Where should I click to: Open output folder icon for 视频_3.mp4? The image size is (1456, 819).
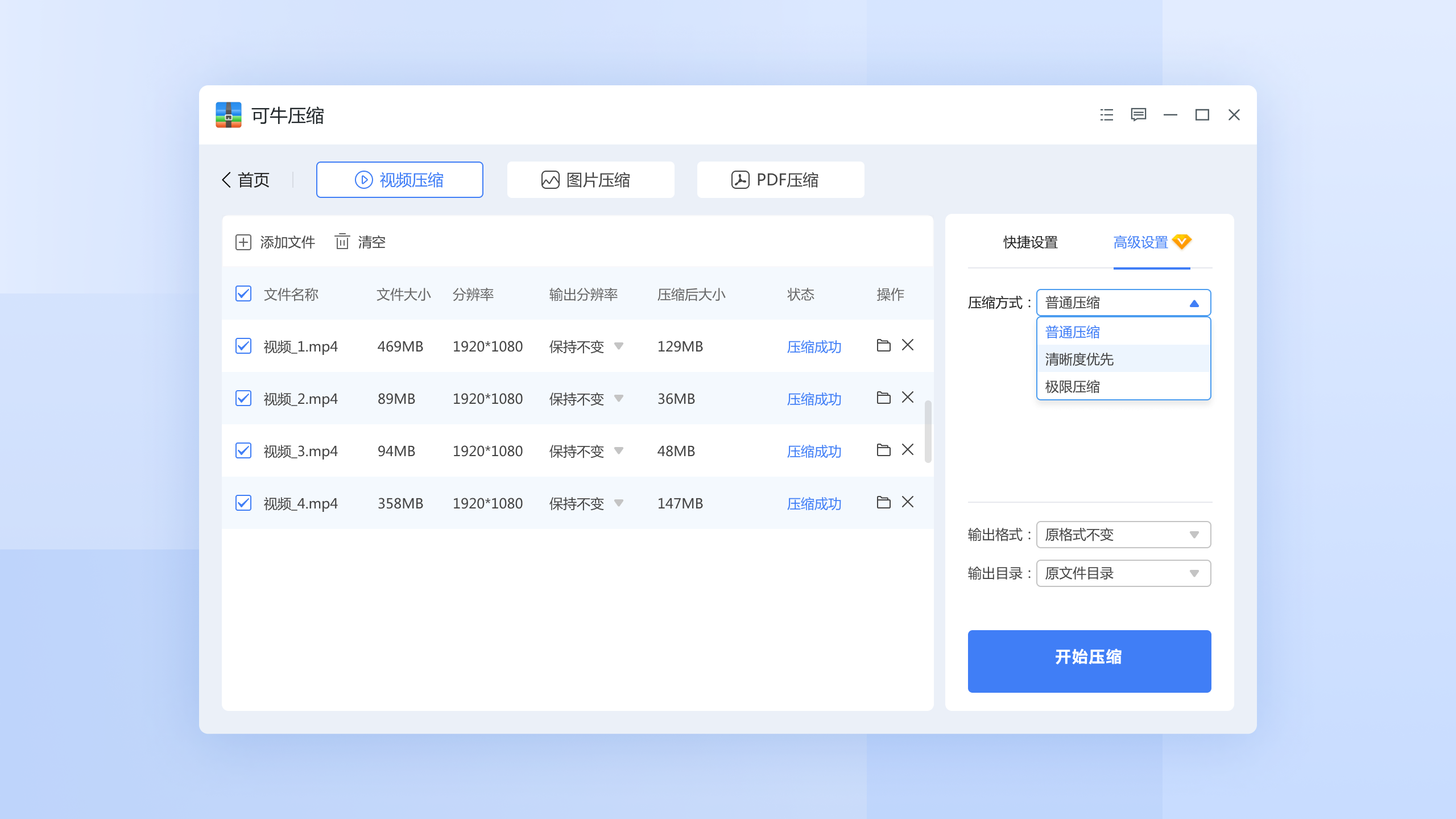883,450
